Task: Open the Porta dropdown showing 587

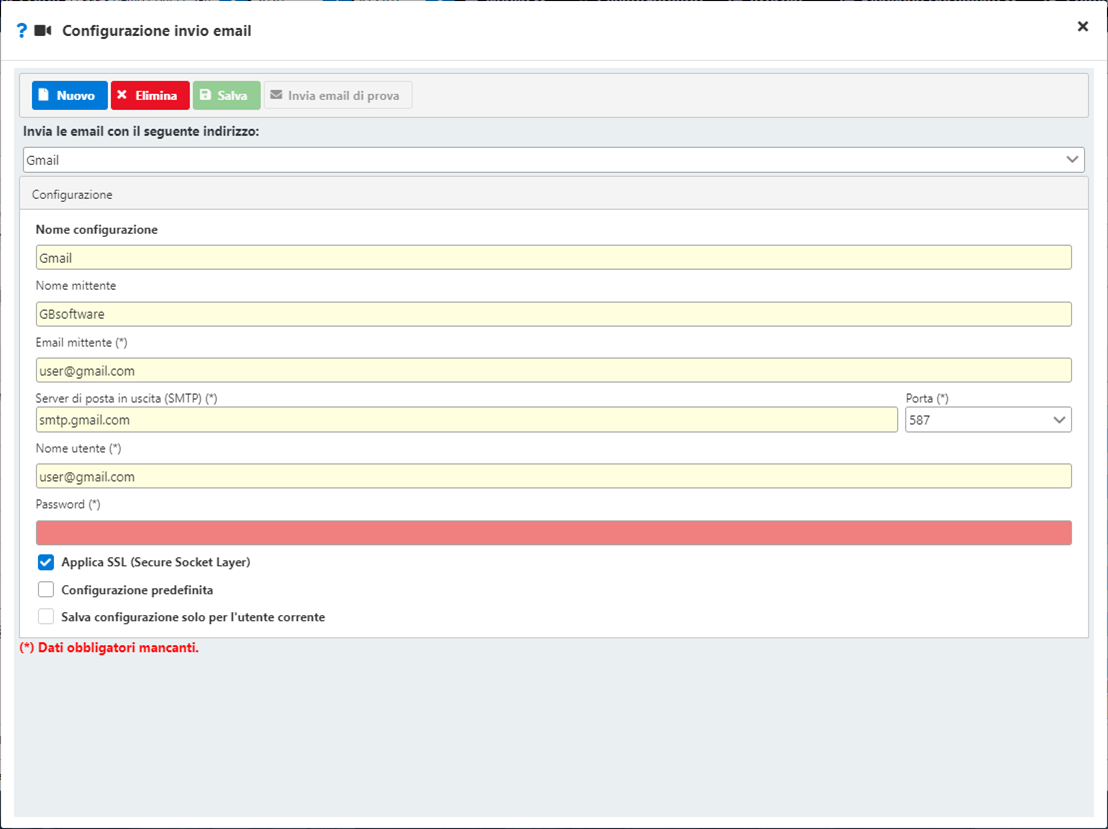Action: point(988,420)
